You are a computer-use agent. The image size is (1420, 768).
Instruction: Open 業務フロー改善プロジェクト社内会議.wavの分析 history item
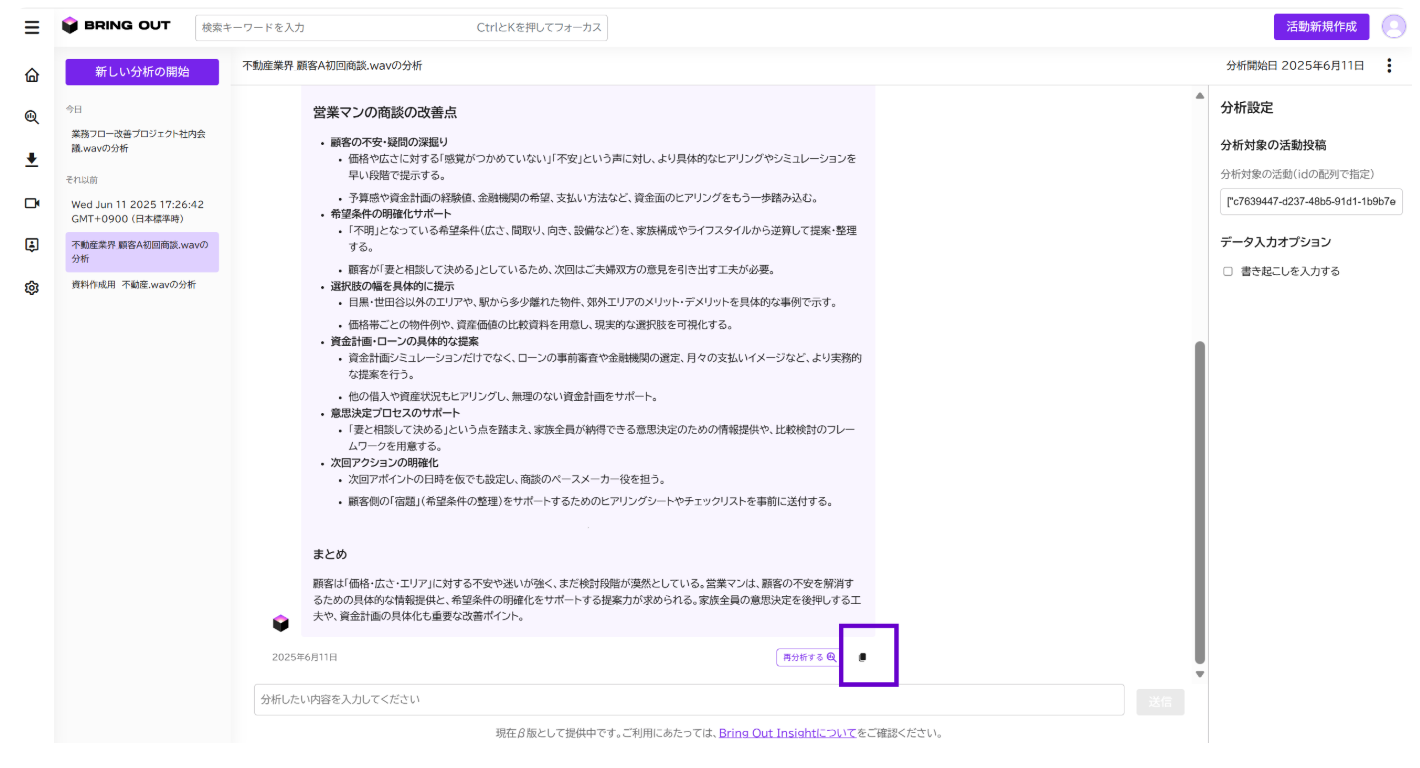(142, 141)
